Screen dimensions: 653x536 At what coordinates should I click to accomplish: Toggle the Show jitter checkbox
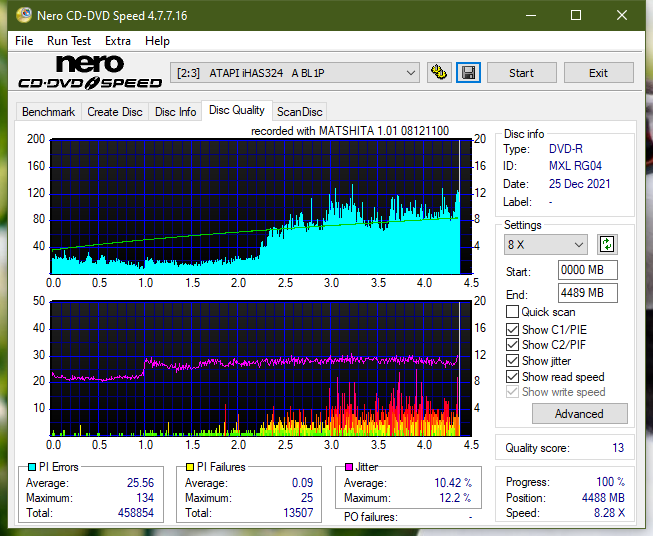point(512,361)
